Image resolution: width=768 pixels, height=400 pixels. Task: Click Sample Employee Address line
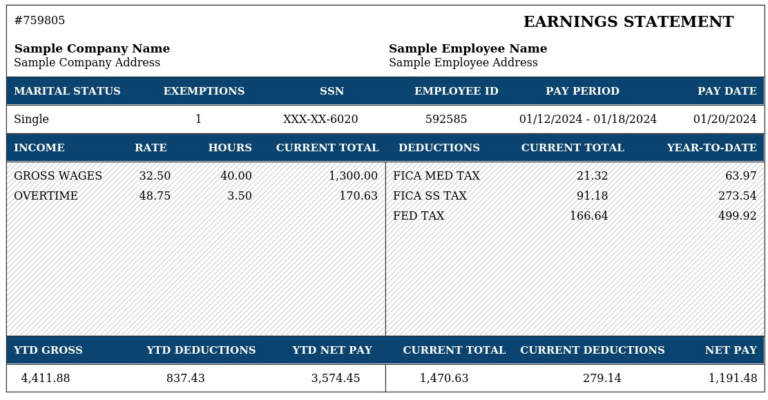pos(463,63)
